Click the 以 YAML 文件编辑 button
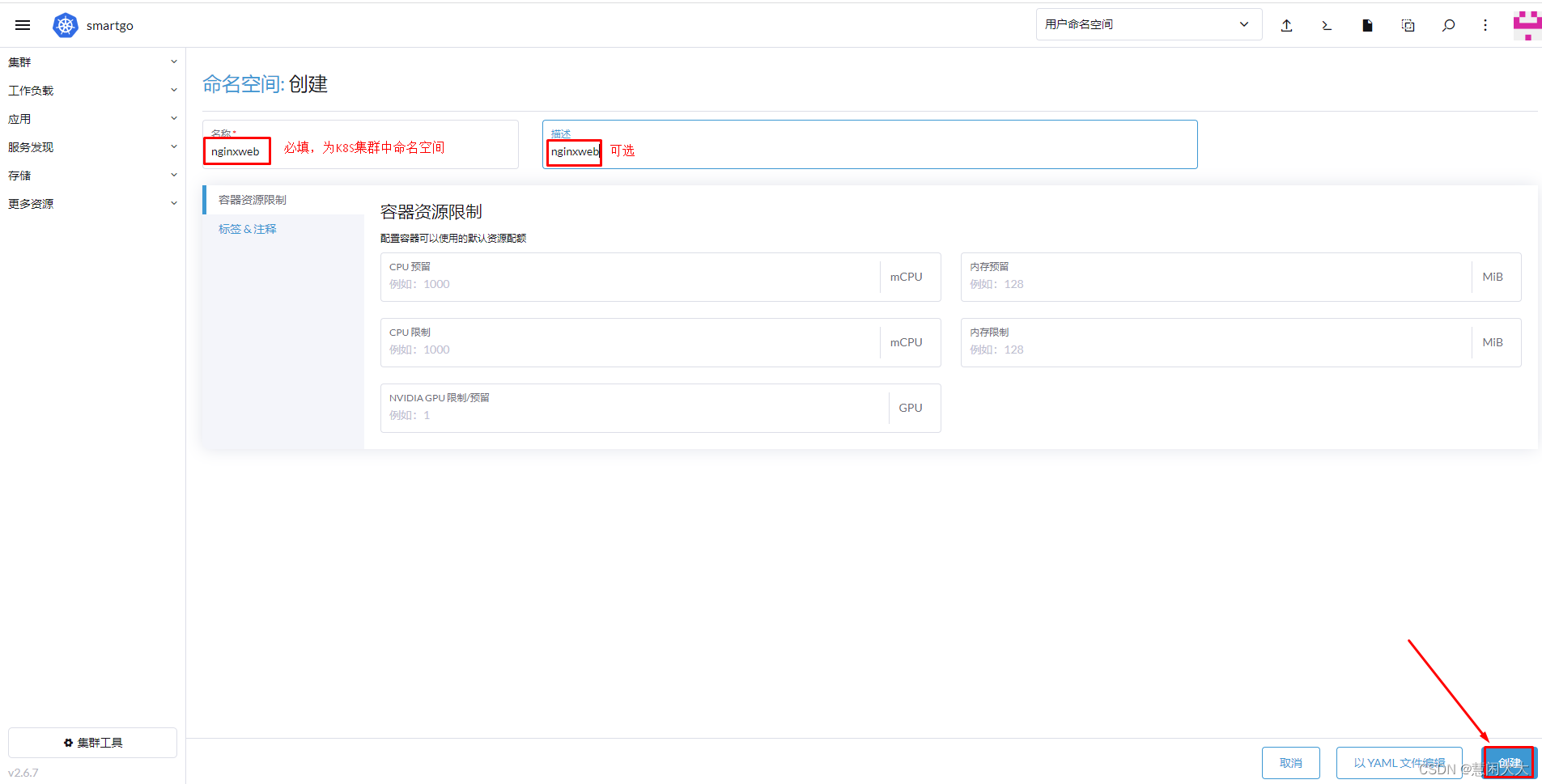This screenshot has height=784, width=1542. point(1399,763)
